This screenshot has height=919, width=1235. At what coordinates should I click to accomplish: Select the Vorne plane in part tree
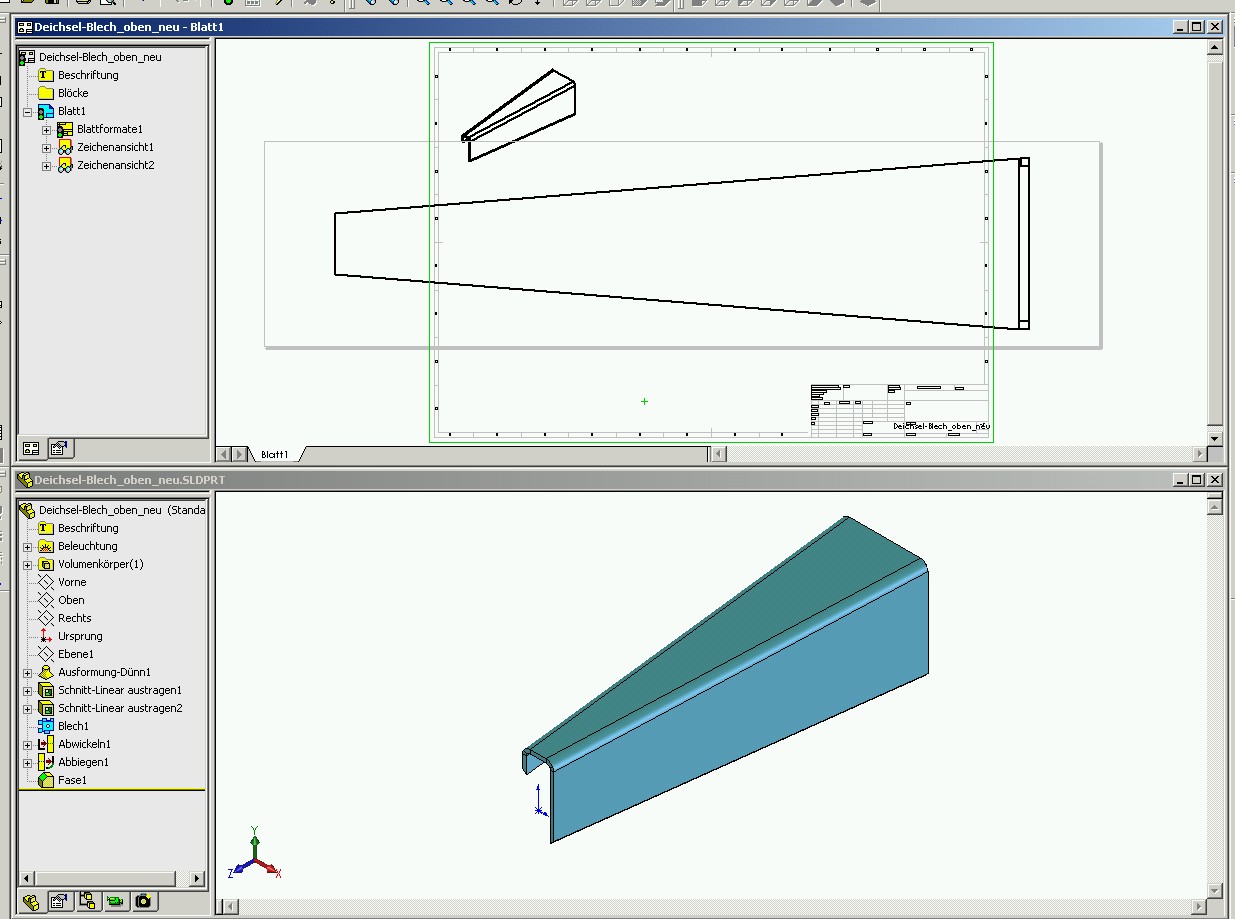pyautogui.click(x=72, y=582)
